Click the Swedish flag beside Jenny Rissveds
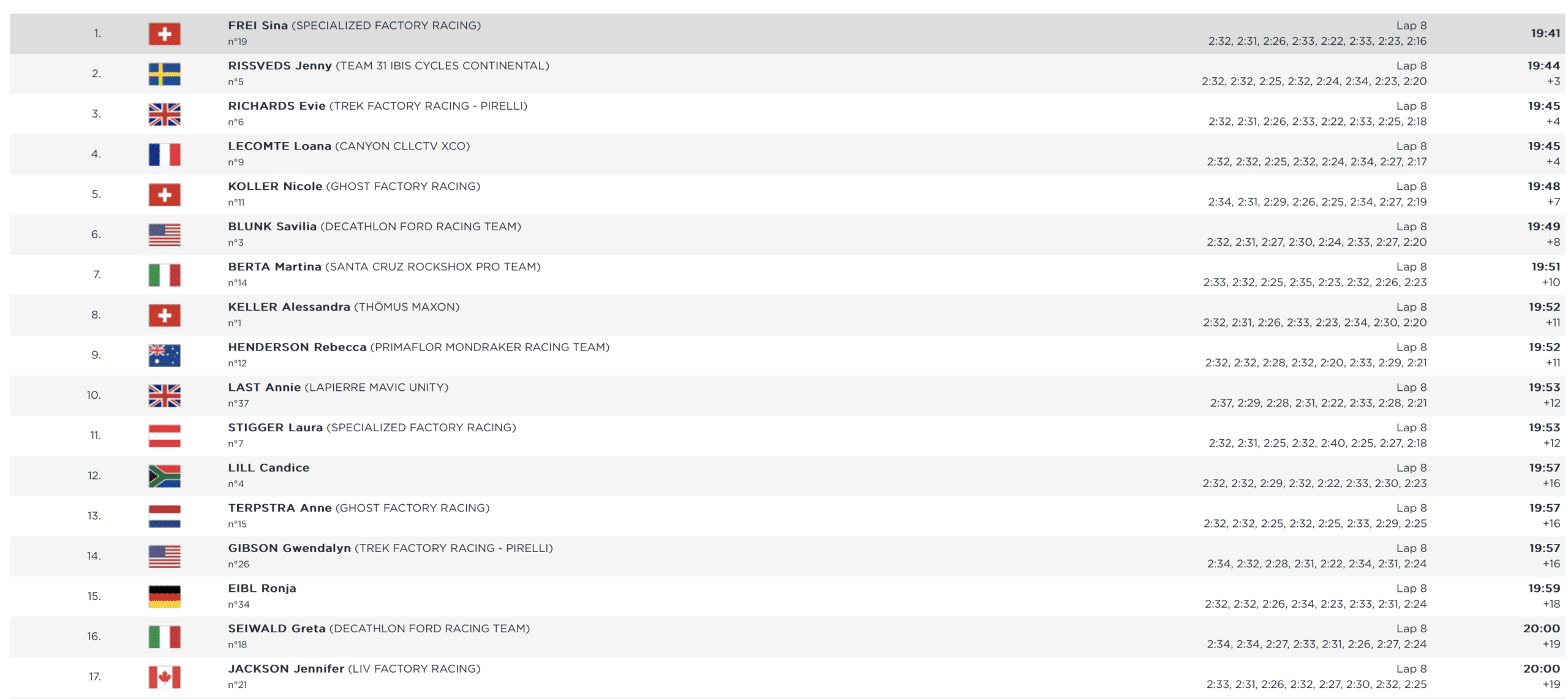Image resolution: width=1568 pixels, height=699 pixels. click(164, 74)
